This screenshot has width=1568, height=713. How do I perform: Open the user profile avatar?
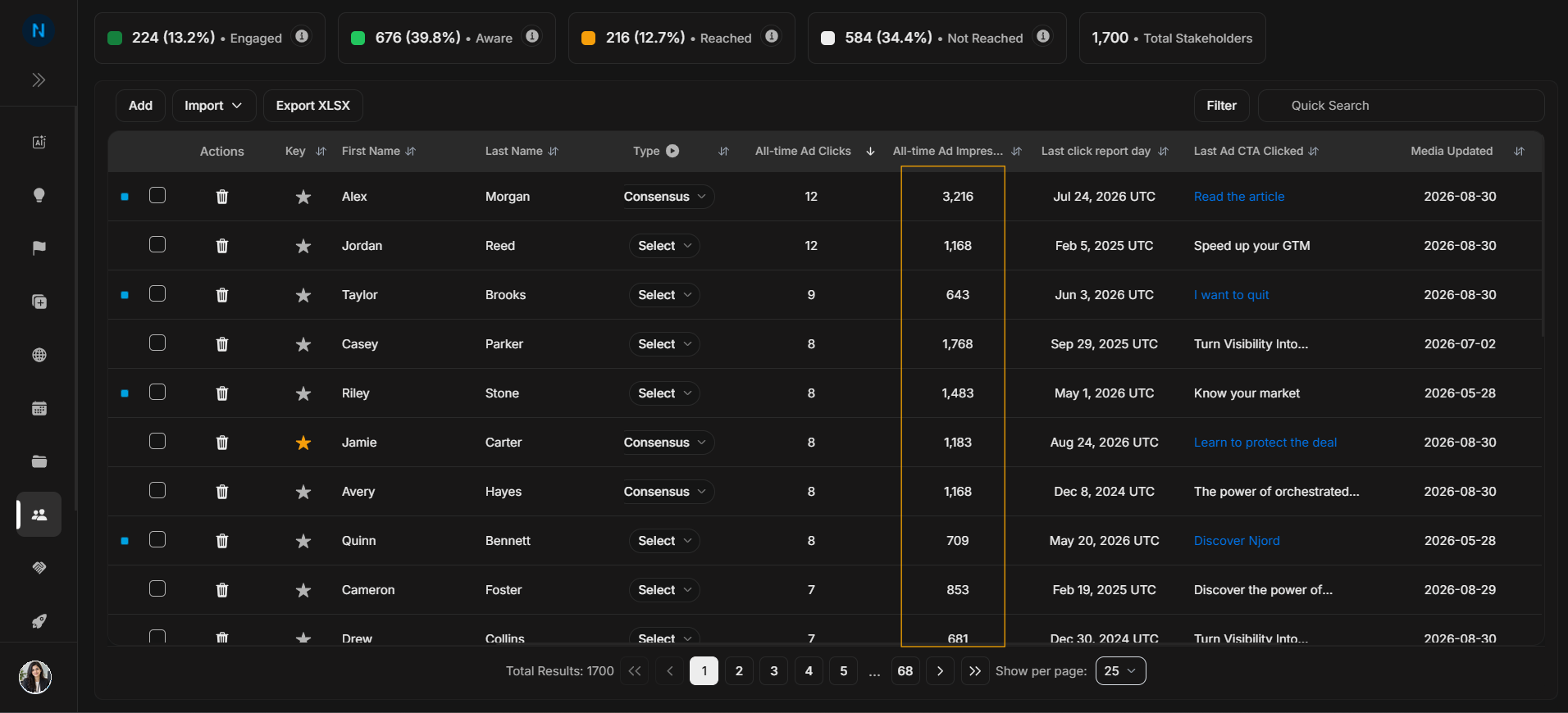pyautogui.click(x=35, y=677)
